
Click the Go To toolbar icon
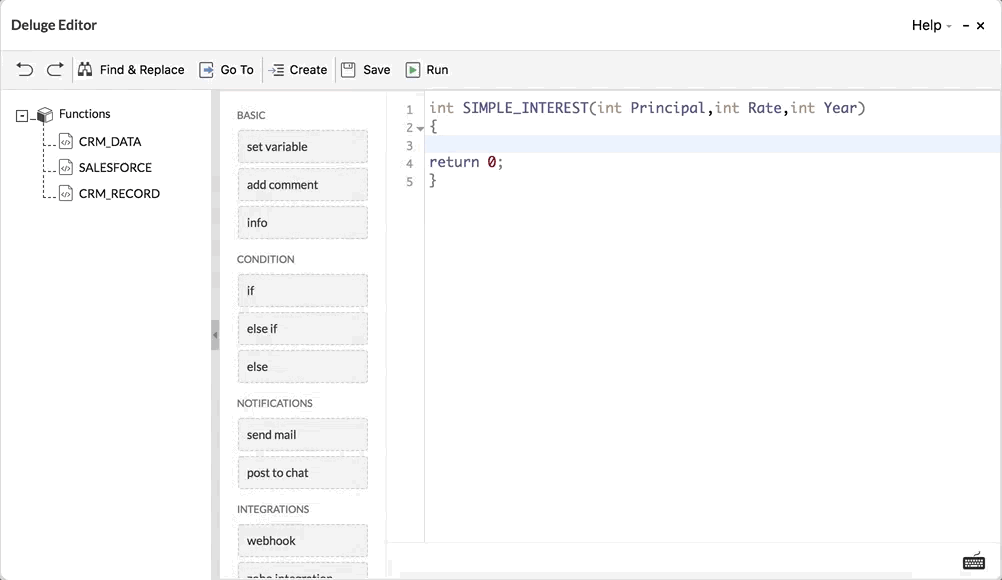point(207,70)
